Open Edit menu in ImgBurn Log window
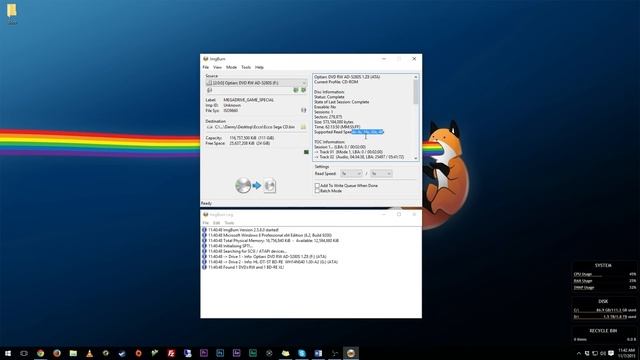640x360 pixels. pyautogui.click(x=216, y=223)
